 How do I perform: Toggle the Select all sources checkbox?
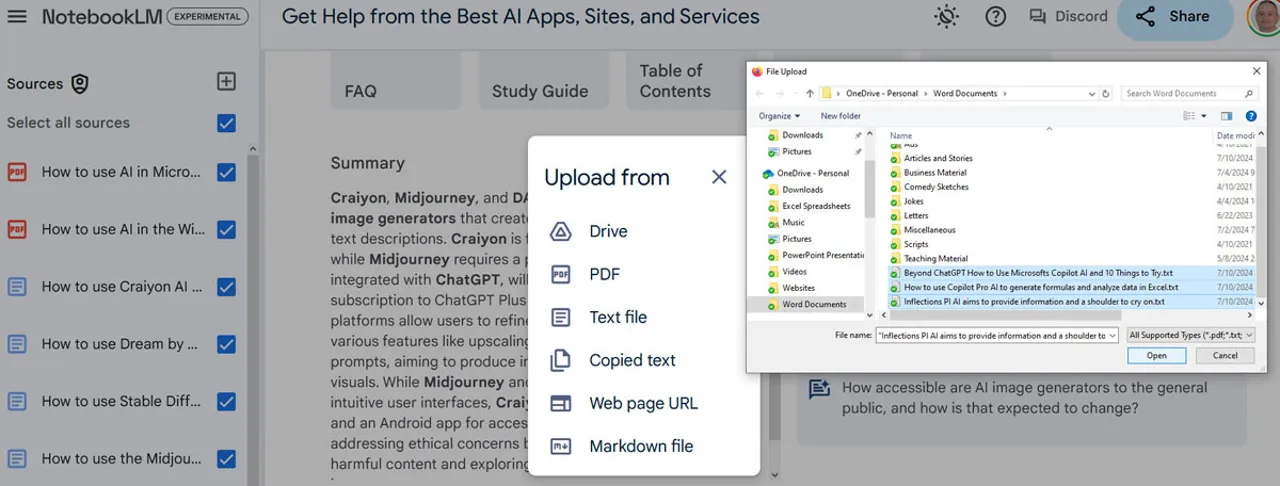coord(226,123)
